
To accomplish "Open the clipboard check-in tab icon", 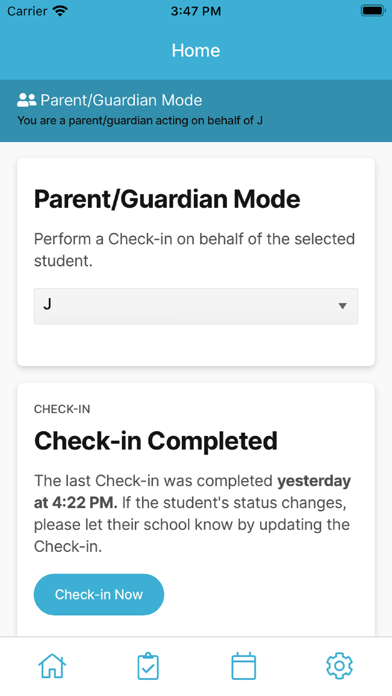I will pyautogui.click(x=148, y=666).
